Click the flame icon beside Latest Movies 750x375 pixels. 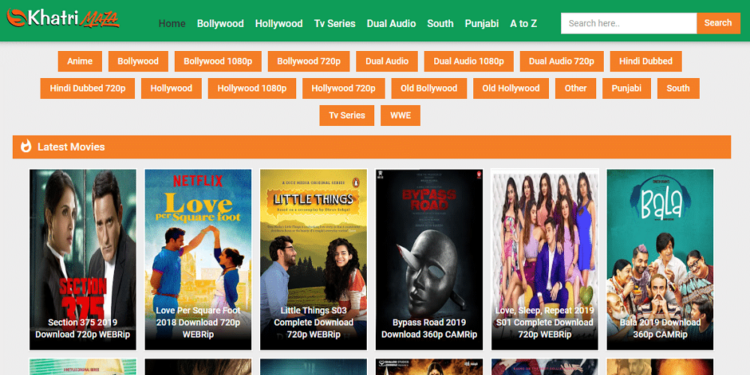click(26, 146)
